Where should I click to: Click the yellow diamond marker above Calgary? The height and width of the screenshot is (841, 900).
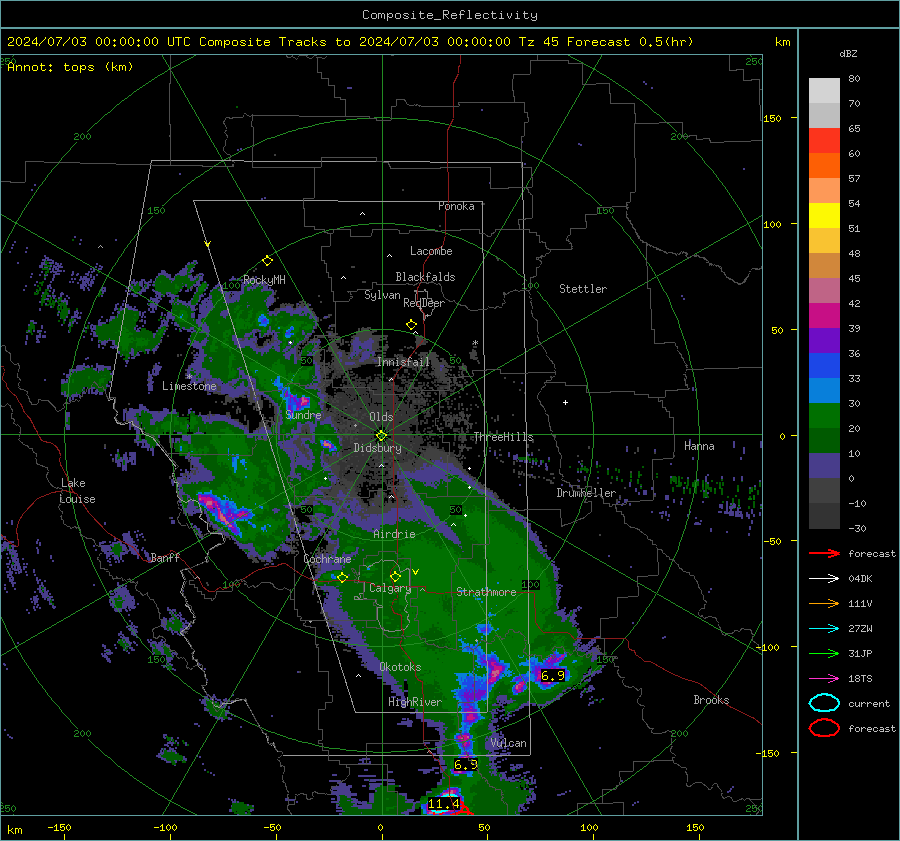395,576
